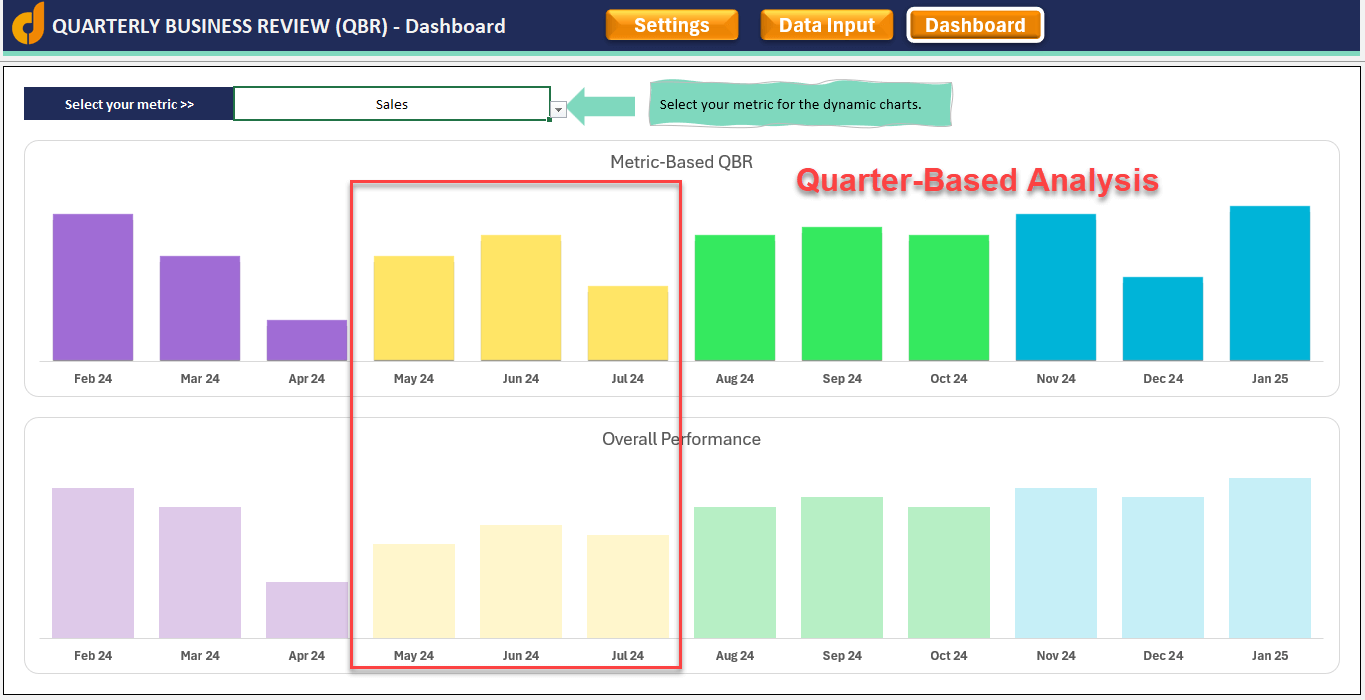Click the Overall Performance chart title
Image resolution: width=1365 pixels, height=700 pixels.
681,438
